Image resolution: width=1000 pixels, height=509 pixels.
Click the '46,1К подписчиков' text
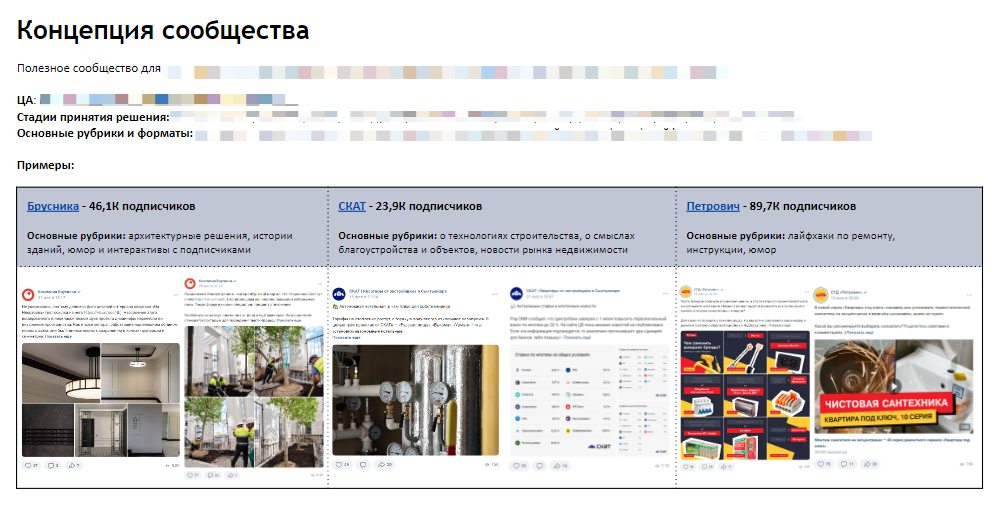tap(142, 206)
